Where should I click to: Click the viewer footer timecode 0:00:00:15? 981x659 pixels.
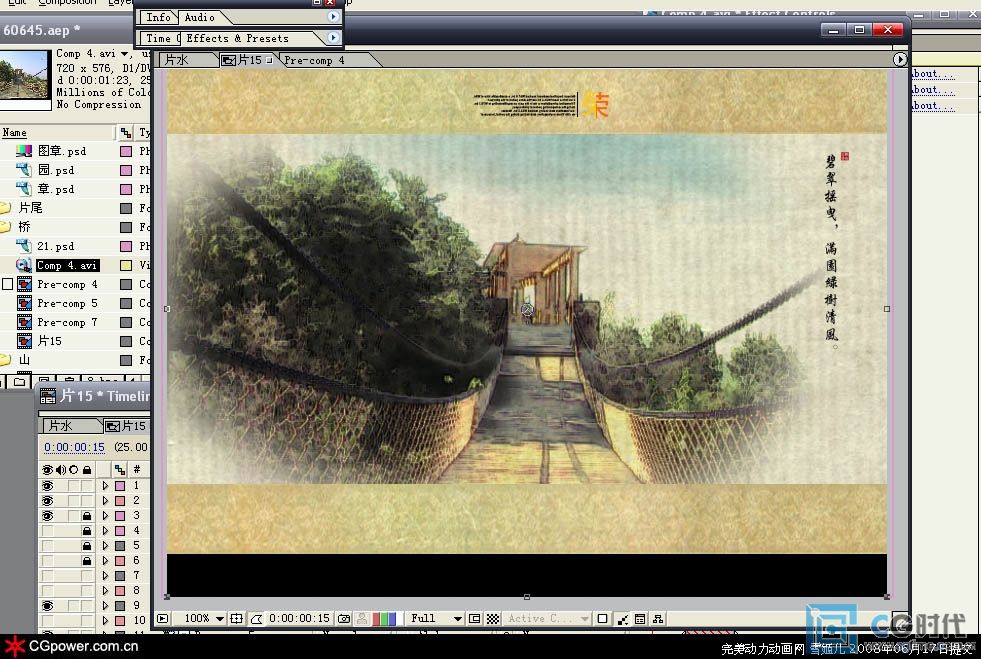click(300, 618)
